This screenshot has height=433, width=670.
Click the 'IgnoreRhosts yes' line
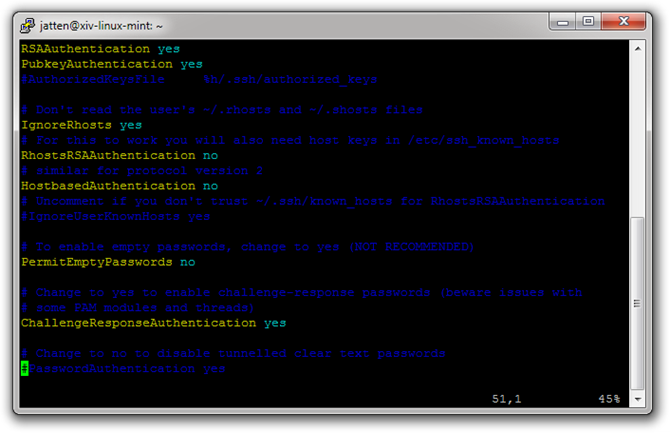[82, 125]
